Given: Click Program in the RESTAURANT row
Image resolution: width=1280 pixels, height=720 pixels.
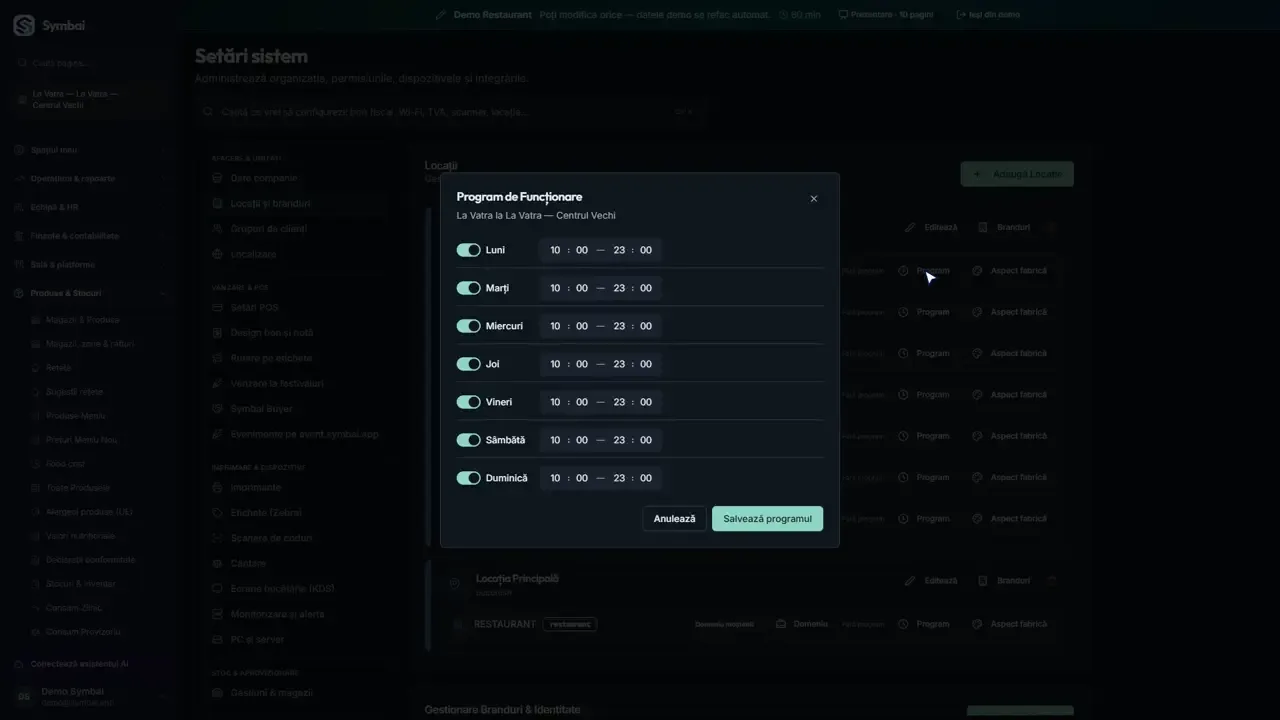Looking at the screenshot, I should 924,624.
